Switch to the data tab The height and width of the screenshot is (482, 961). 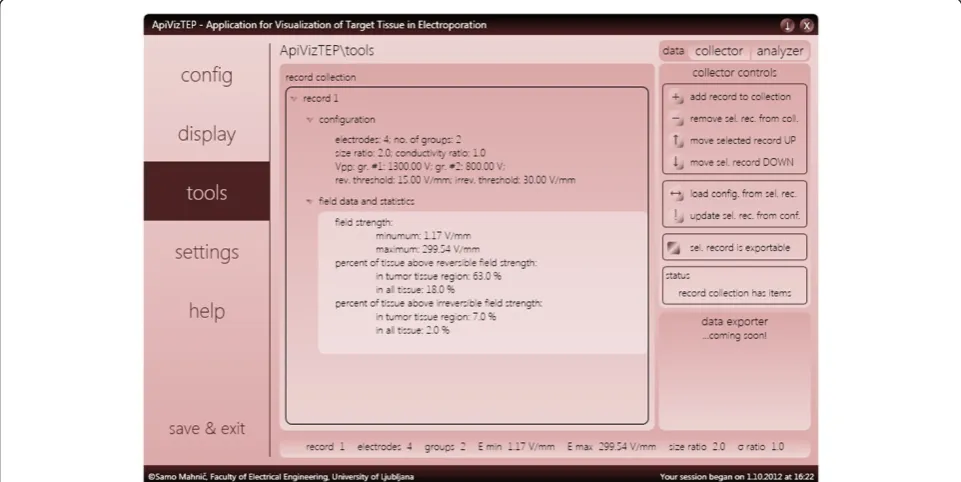(x=673, y=51)
